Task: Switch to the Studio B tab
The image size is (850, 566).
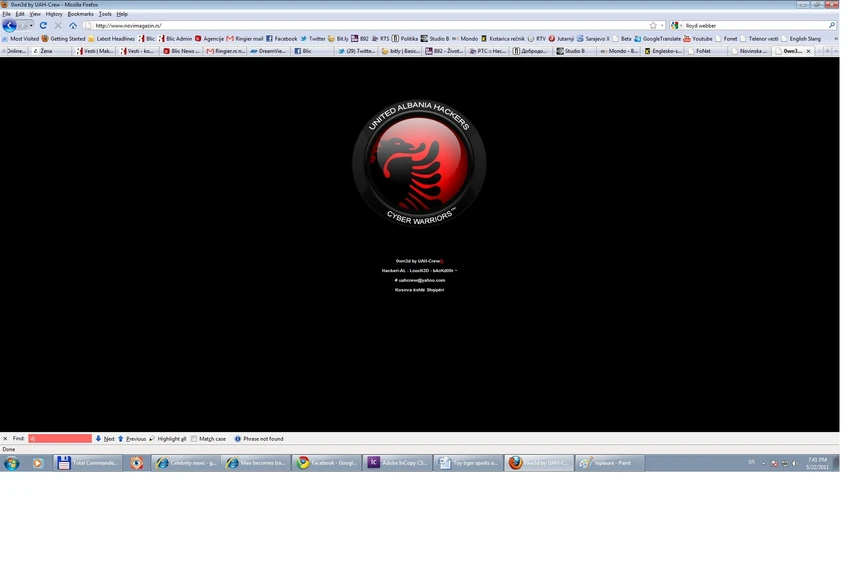Action: 570,51
